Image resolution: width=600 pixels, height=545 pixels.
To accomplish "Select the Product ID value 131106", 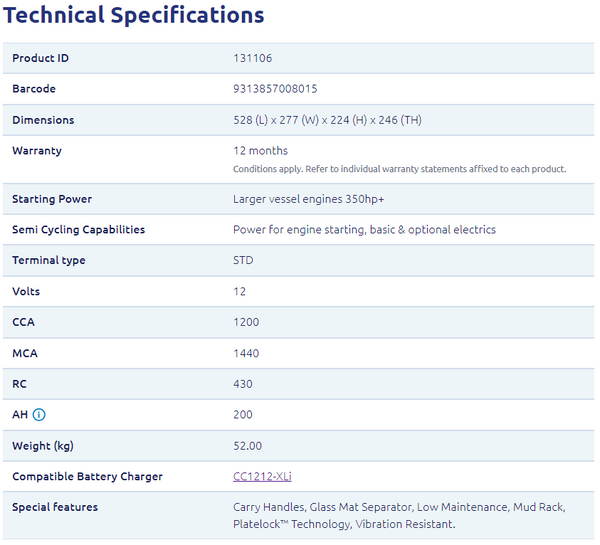I will tap(252, 58).
